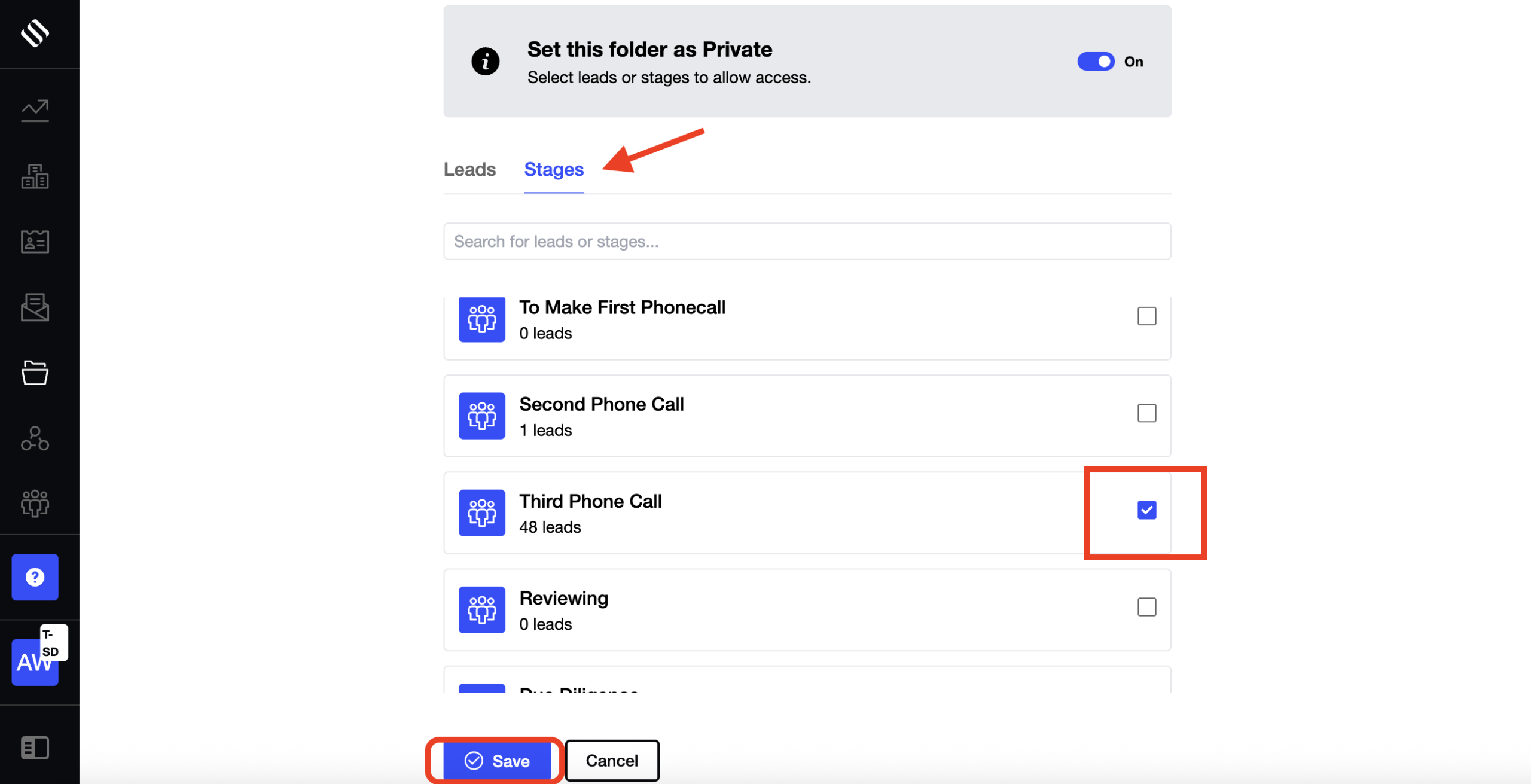Click the striped logo at top of sidebar
Image resolution: width=1531 pixels, height=784 pixels.
coord(35,33)
